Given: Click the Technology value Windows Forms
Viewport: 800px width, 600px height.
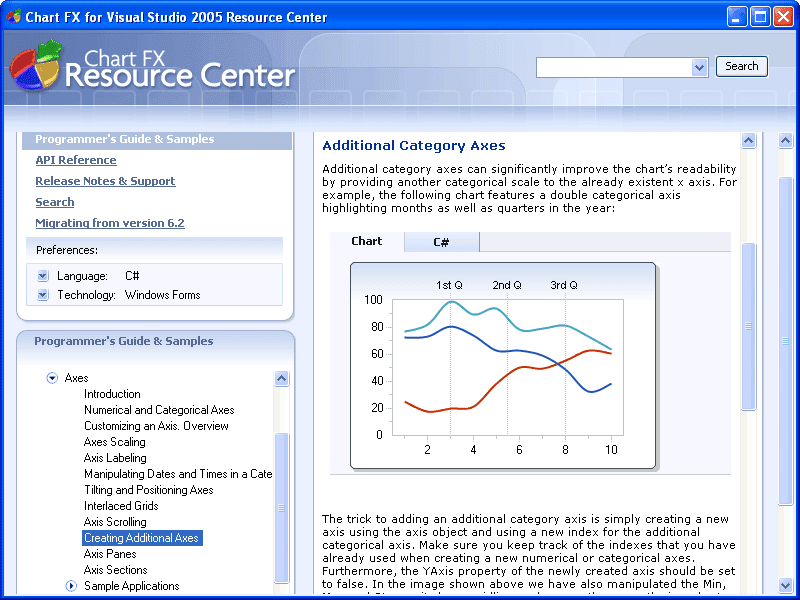Looking at the screenshot, I should 162,295.
